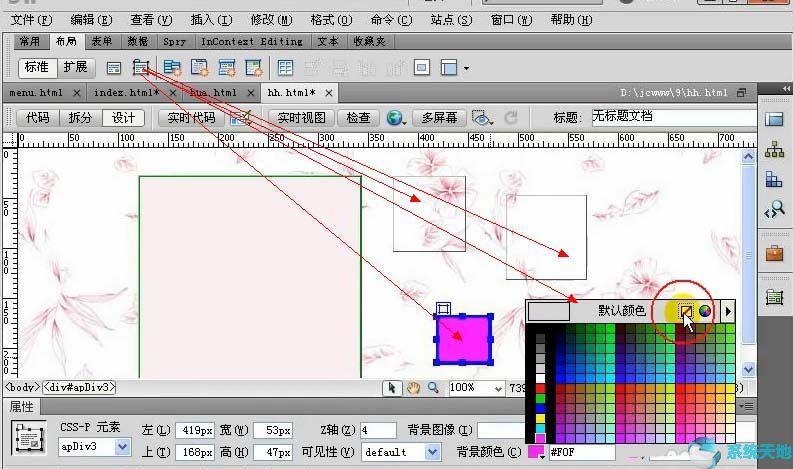
Task: Click the Insert Div Tag icon
Action: (x=114, y=68)
